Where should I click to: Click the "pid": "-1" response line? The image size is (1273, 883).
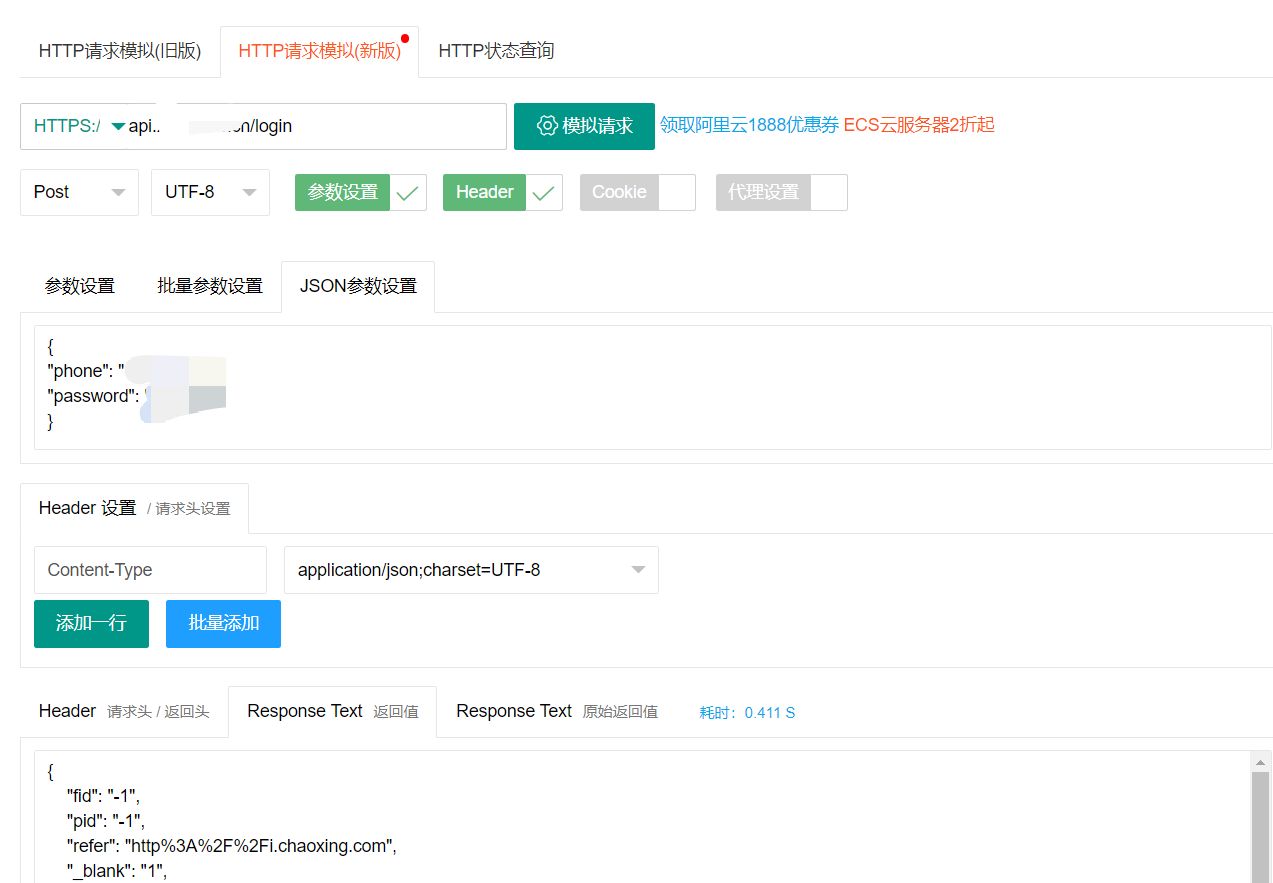[x=104, y=821]
